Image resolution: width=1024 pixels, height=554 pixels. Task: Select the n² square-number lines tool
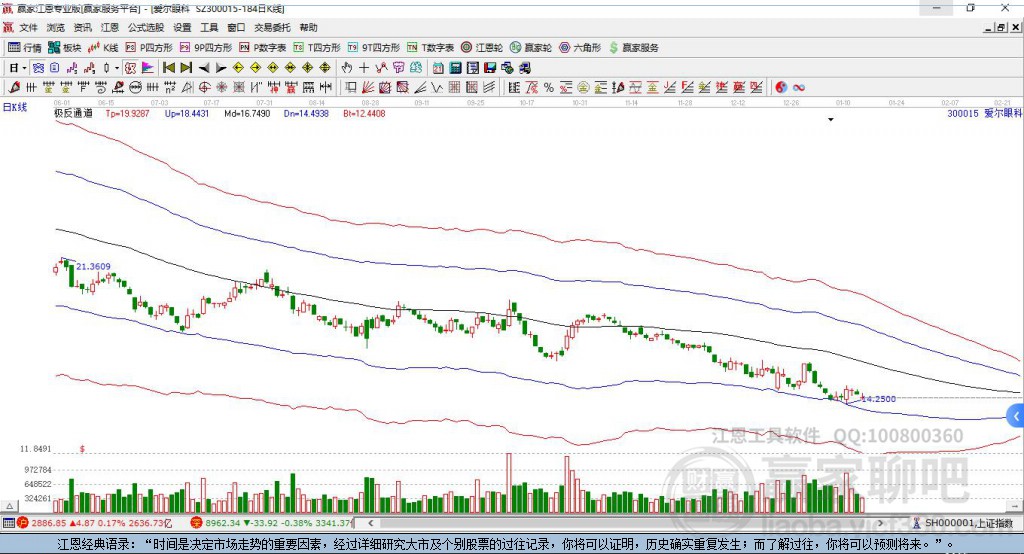tap(170, 88)
